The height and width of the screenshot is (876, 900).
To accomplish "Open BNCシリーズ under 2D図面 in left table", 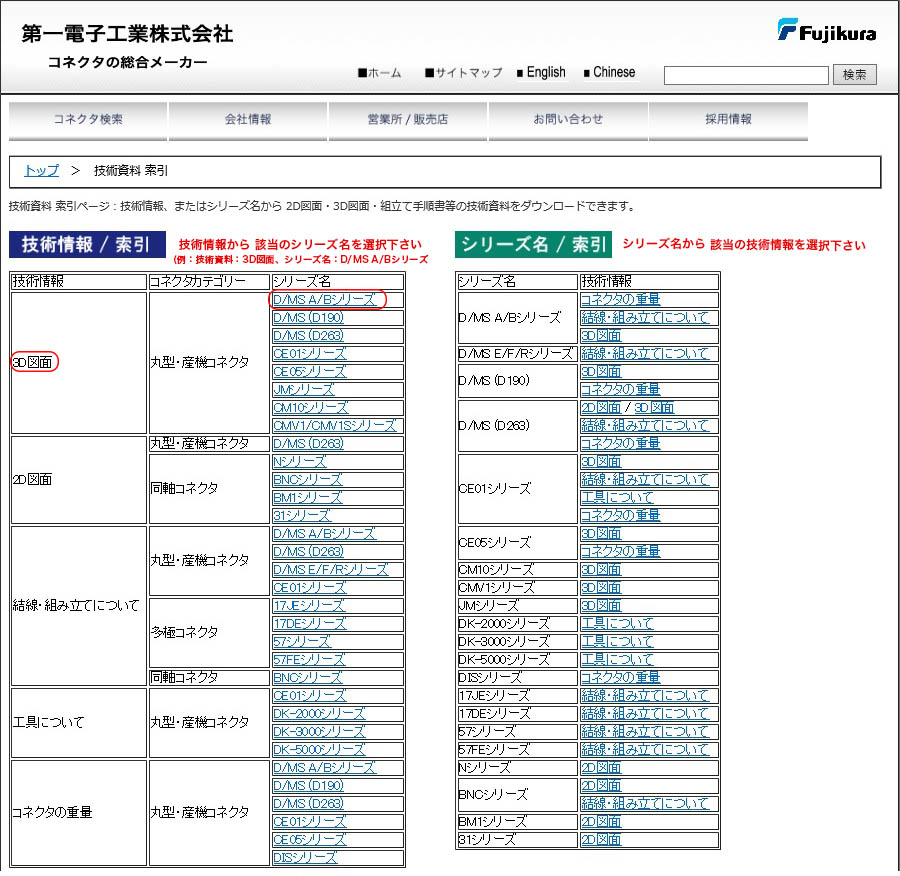I will click(308, 479).
